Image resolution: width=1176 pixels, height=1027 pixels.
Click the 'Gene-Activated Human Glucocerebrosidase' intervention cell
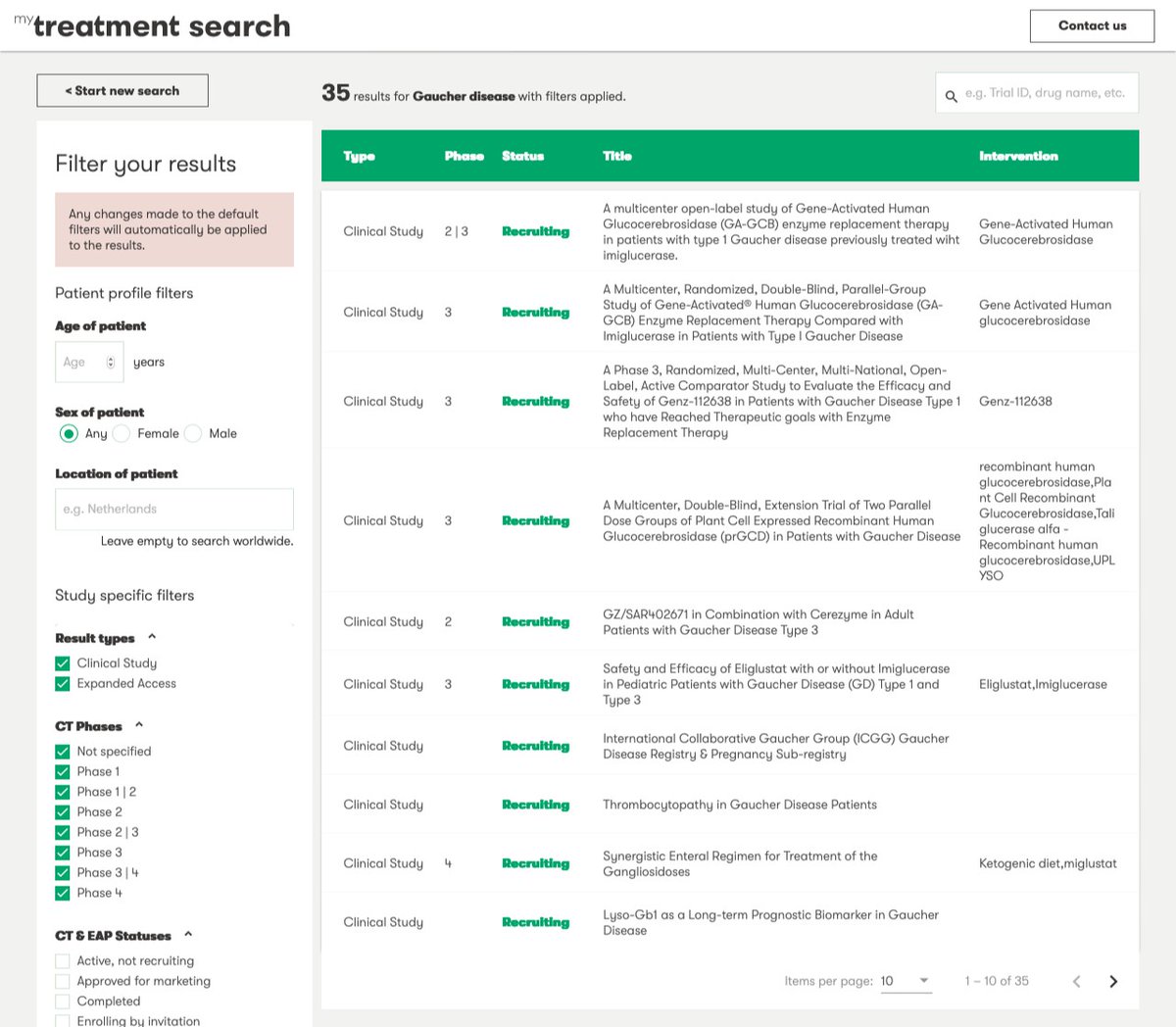pos(1046,232)
